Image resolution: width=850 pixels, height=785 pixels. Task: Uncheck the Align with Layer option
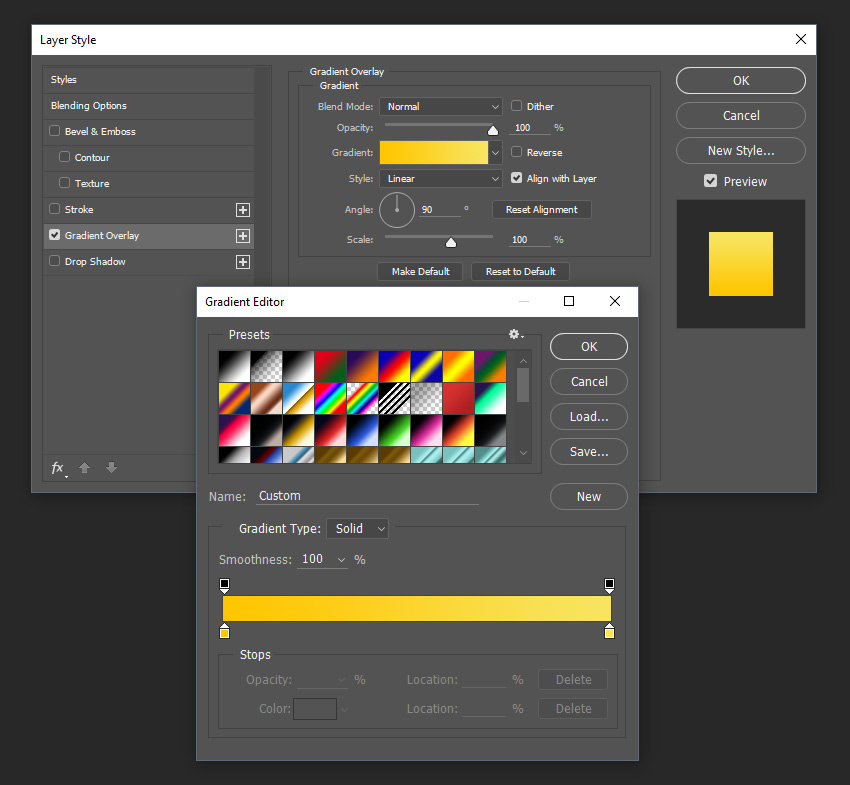click(517, 178)
